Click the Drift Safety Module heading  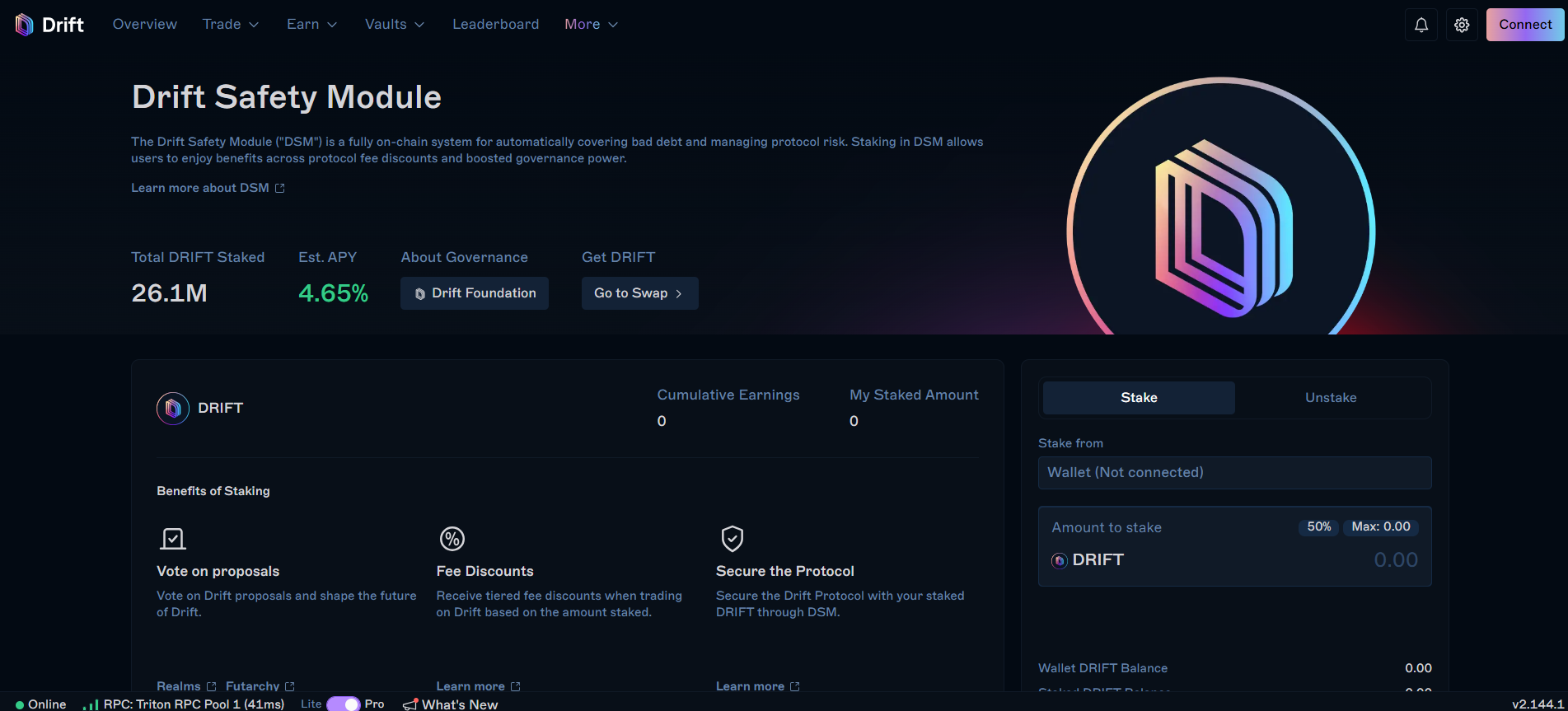pyautogui.click(x=287, y=97)
